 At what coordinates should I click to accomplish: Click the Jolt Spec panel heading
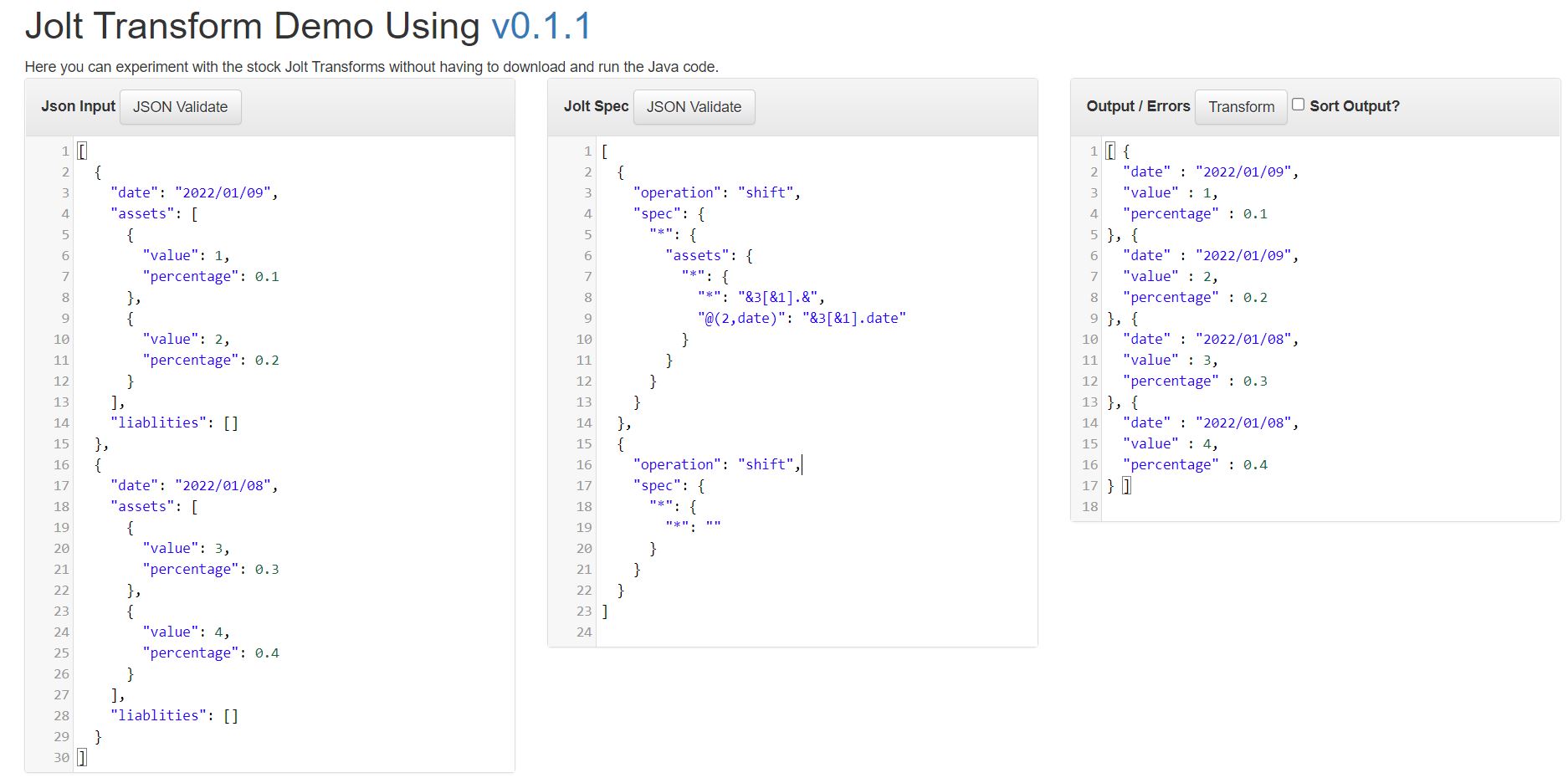coord(596,106)
